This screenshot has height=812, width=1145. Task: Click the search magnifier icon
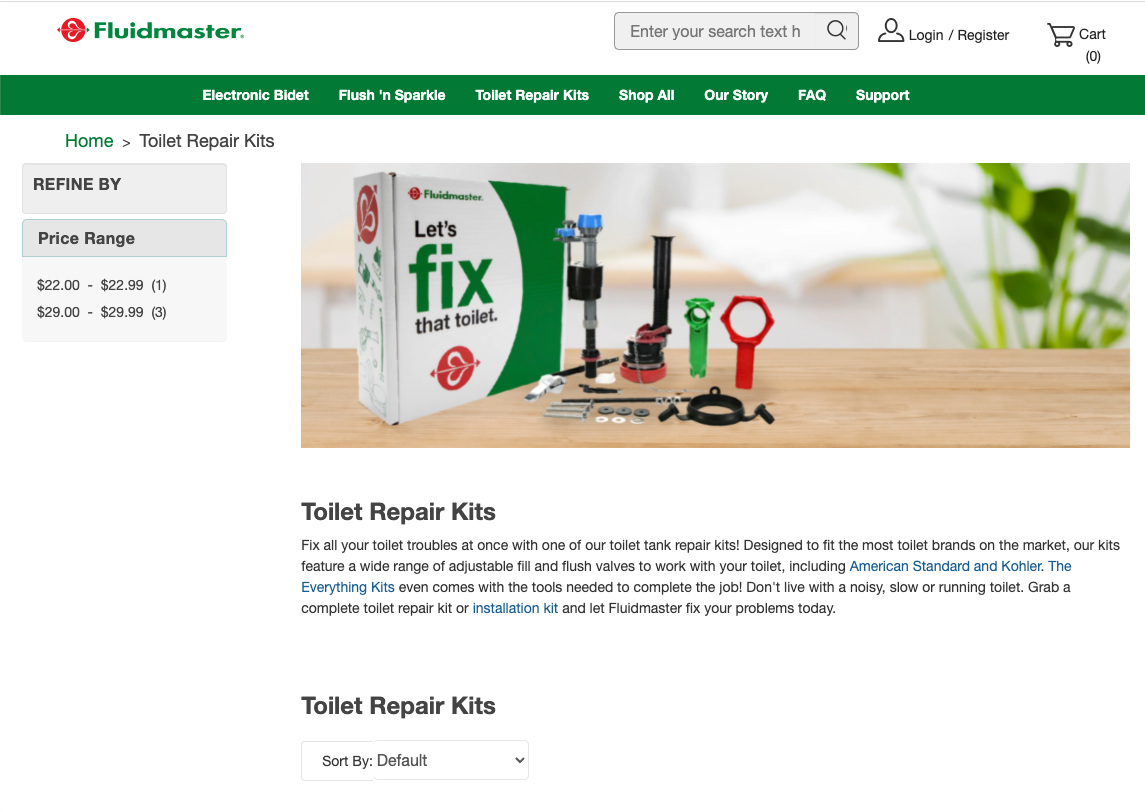(837, 31)
